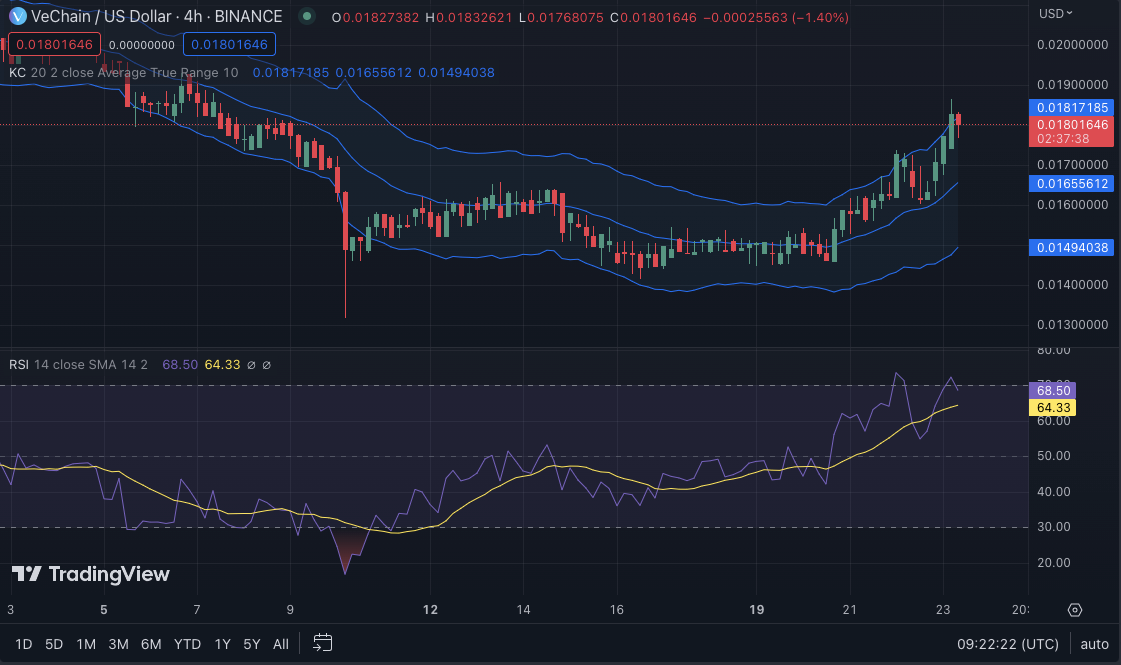Open the go-to-date calendar icon
Screen dimensions: 1121x665
click(322, 643)
